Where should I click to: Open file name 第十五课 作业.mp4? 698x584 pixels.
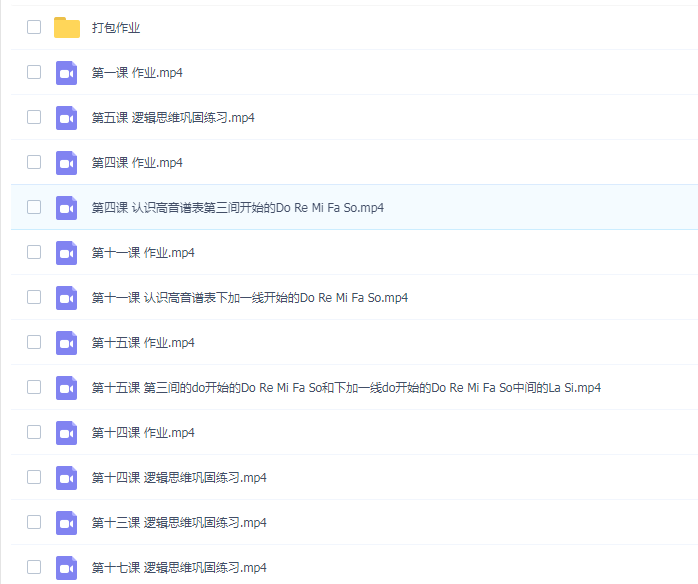click(x=143, y=342)
